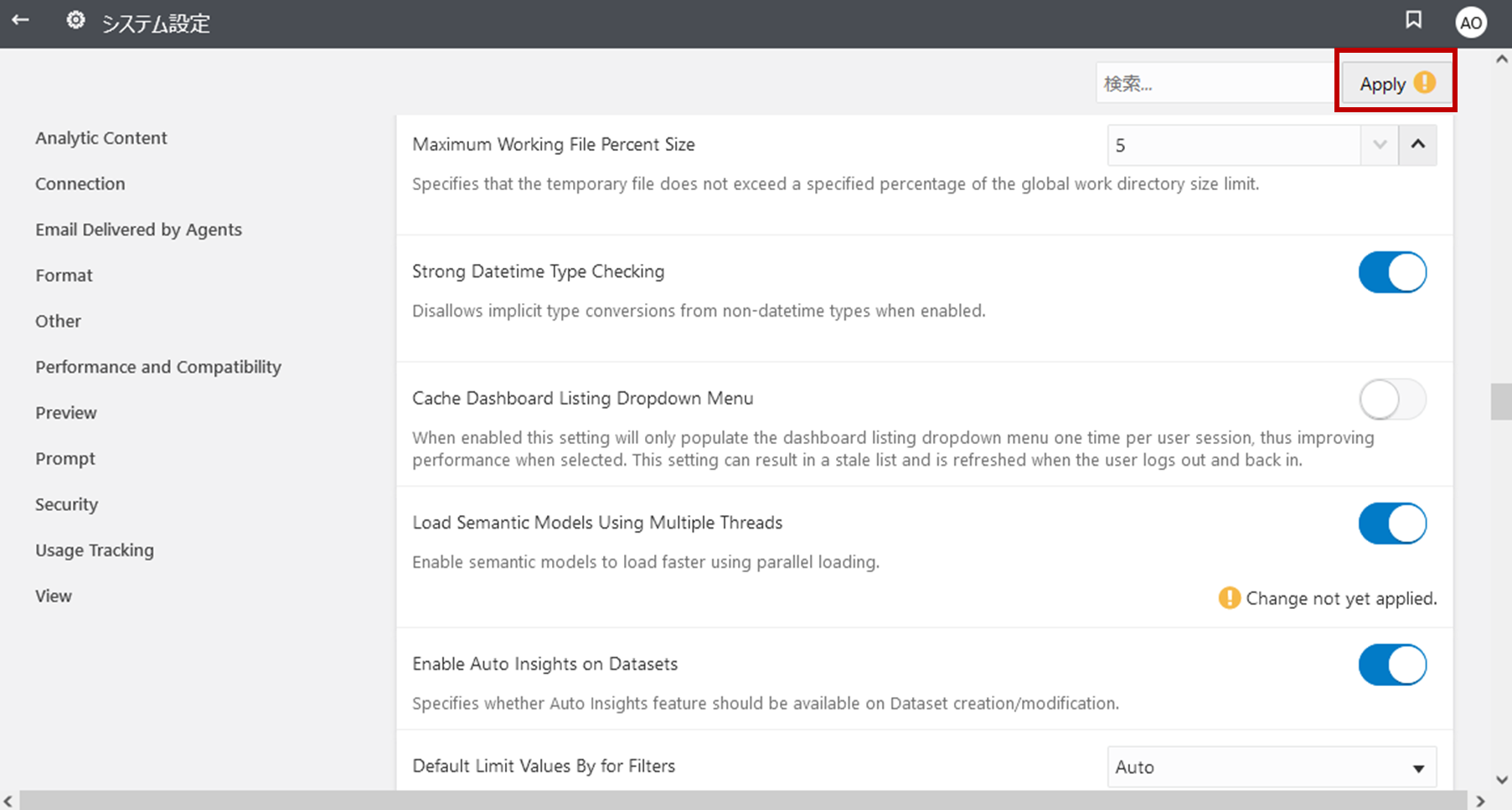Enable Cache Dashboard Listing Dropdown Menu

tap(1392, 400)
